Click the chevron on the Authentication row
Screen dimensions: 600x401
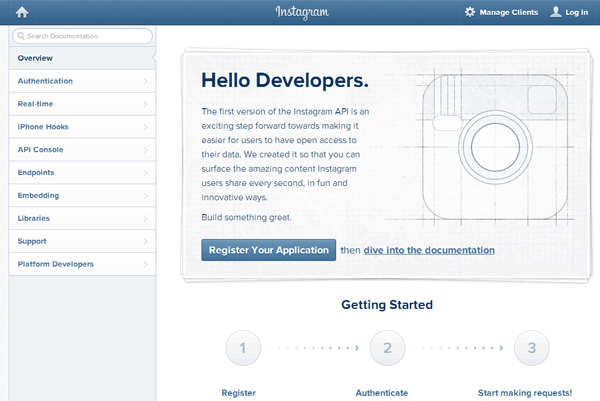tap(145, 81)
